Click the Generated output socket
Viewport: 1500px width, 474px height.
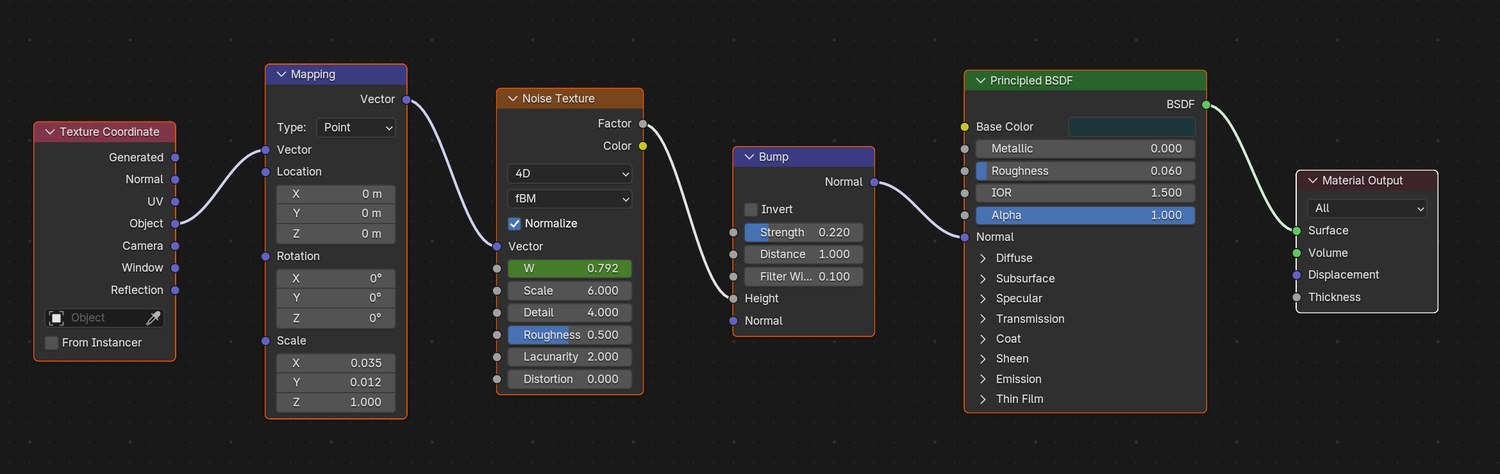pos(175,157)
